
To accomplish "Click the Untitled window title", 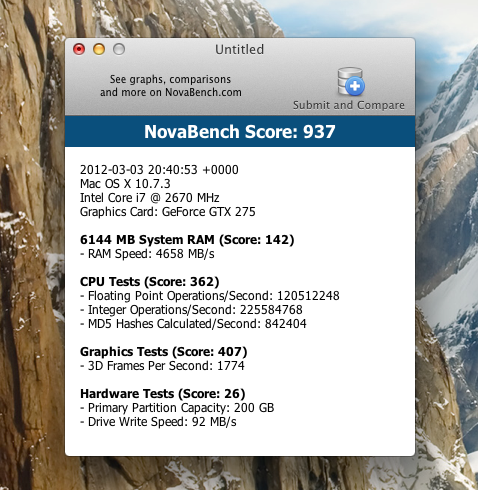I will pyautogui.click(x=239, y=50).
